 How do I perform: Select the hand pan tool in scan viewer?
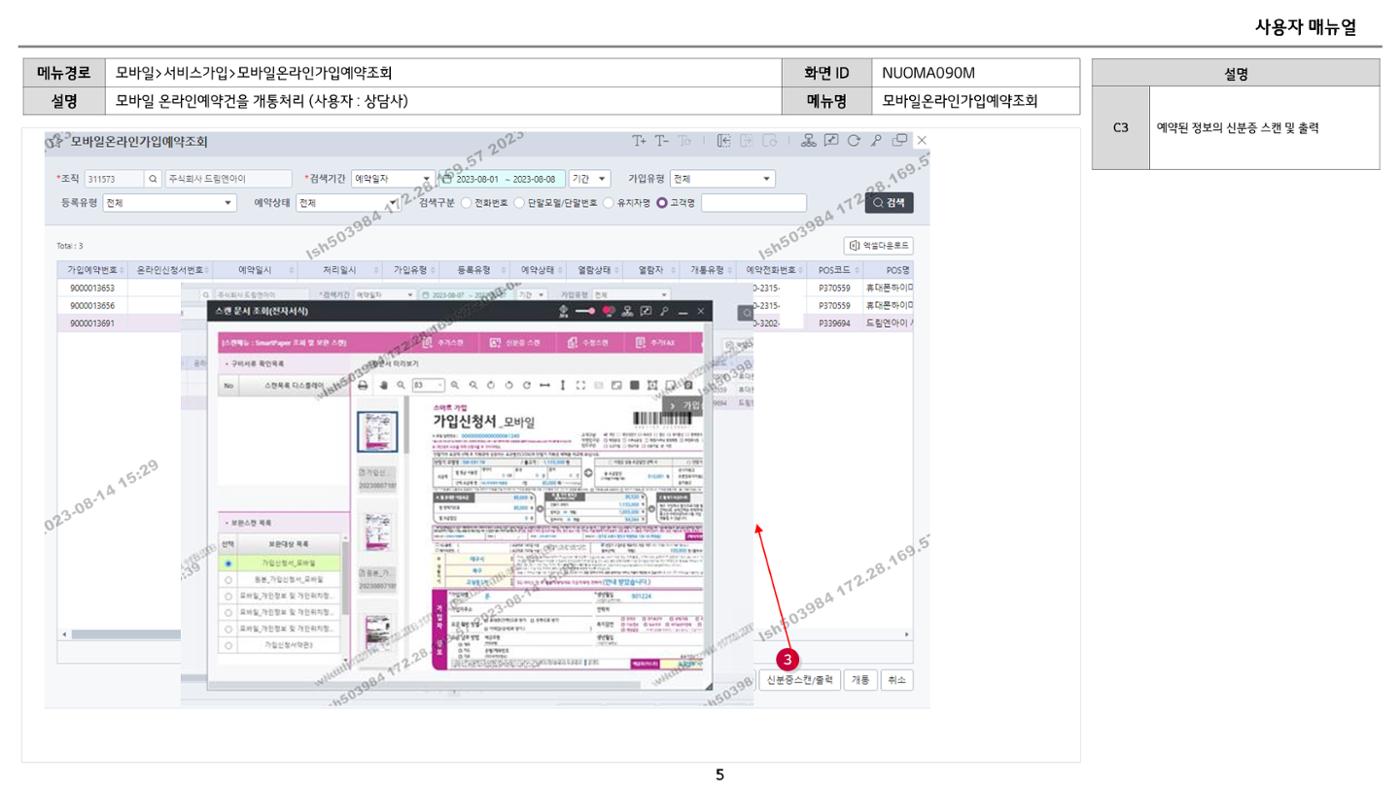click(x=383, y=384)
